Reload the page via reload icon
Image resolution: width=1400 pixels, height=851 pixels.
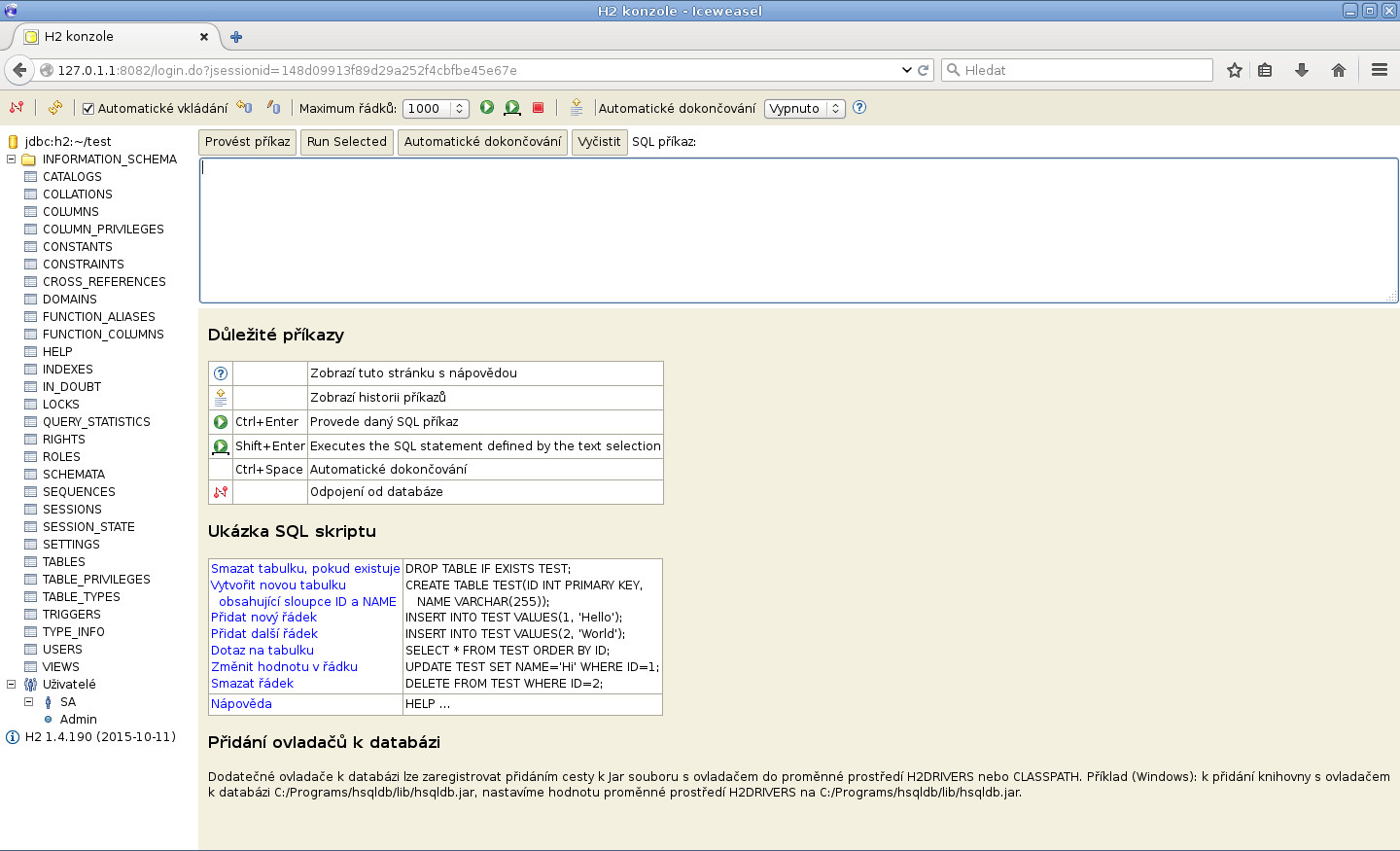(923, 70)
